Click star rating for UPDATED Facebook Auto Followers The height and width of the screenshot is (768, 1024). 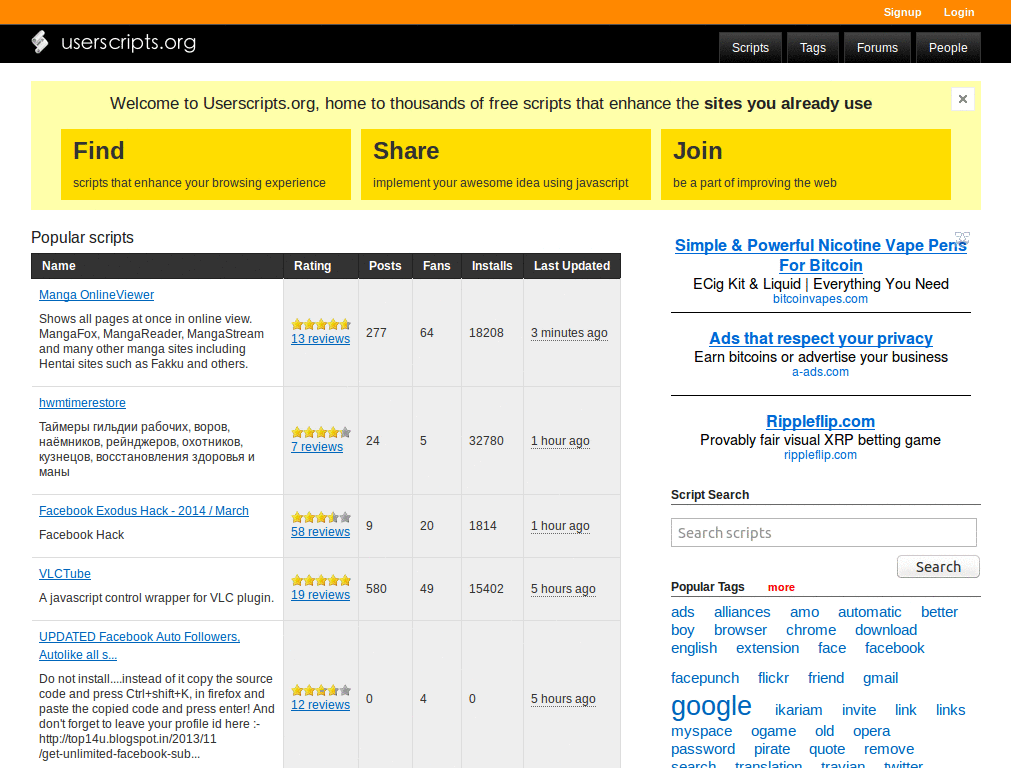[321, 690]
